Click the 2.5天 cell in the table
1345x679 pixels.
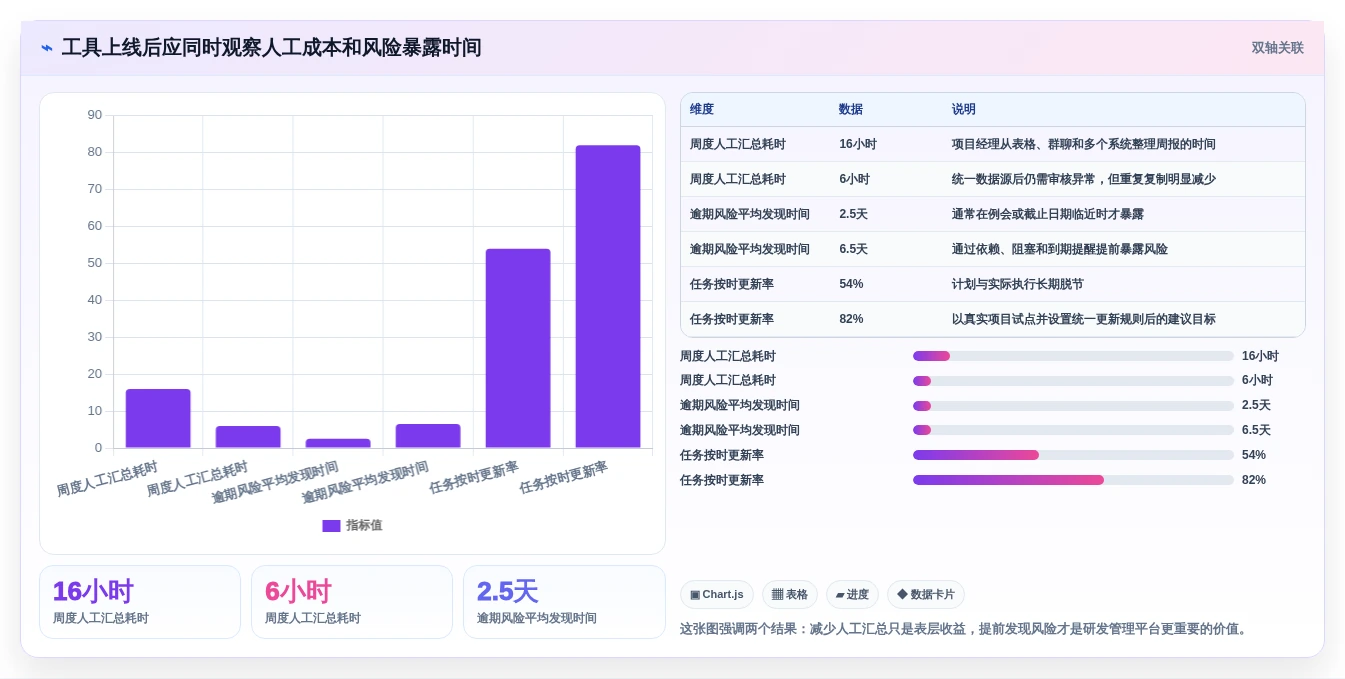(x=854, y=214)
